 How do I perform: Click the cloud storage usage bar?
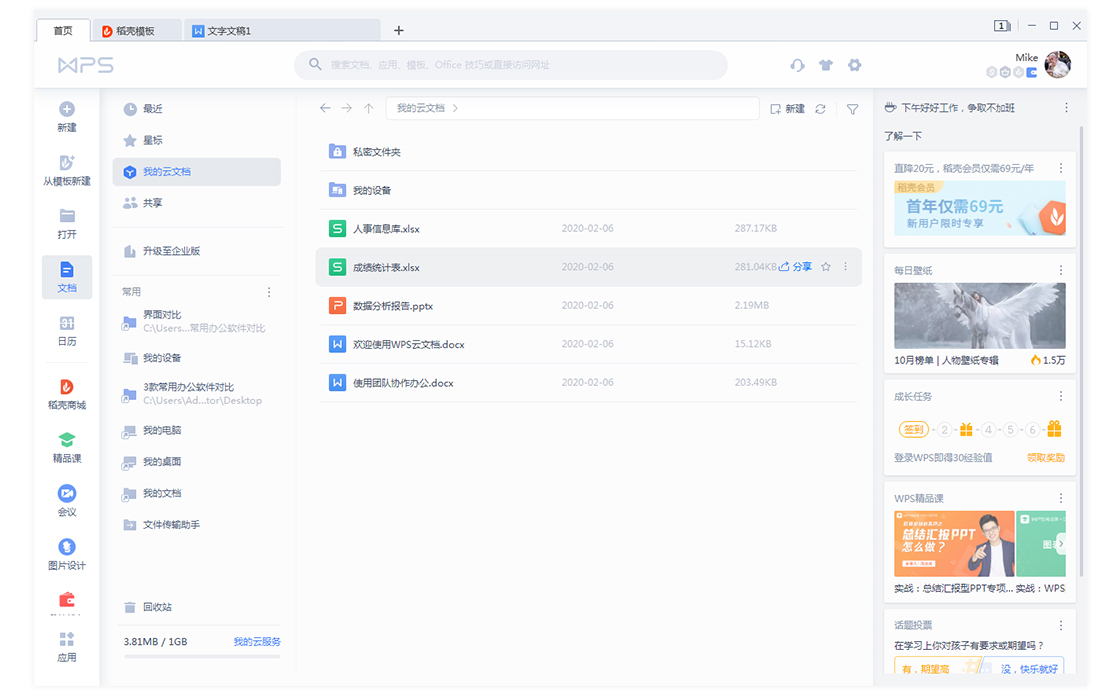201,656
